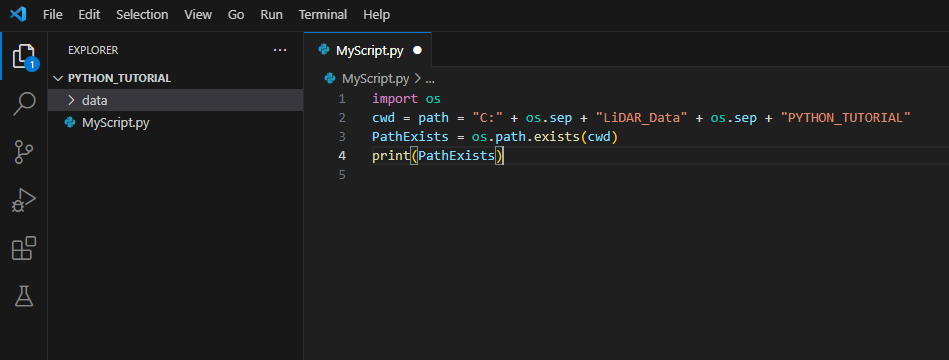Open Run and Debug view icon
This screenshot has width=949, height=360.
24,200
